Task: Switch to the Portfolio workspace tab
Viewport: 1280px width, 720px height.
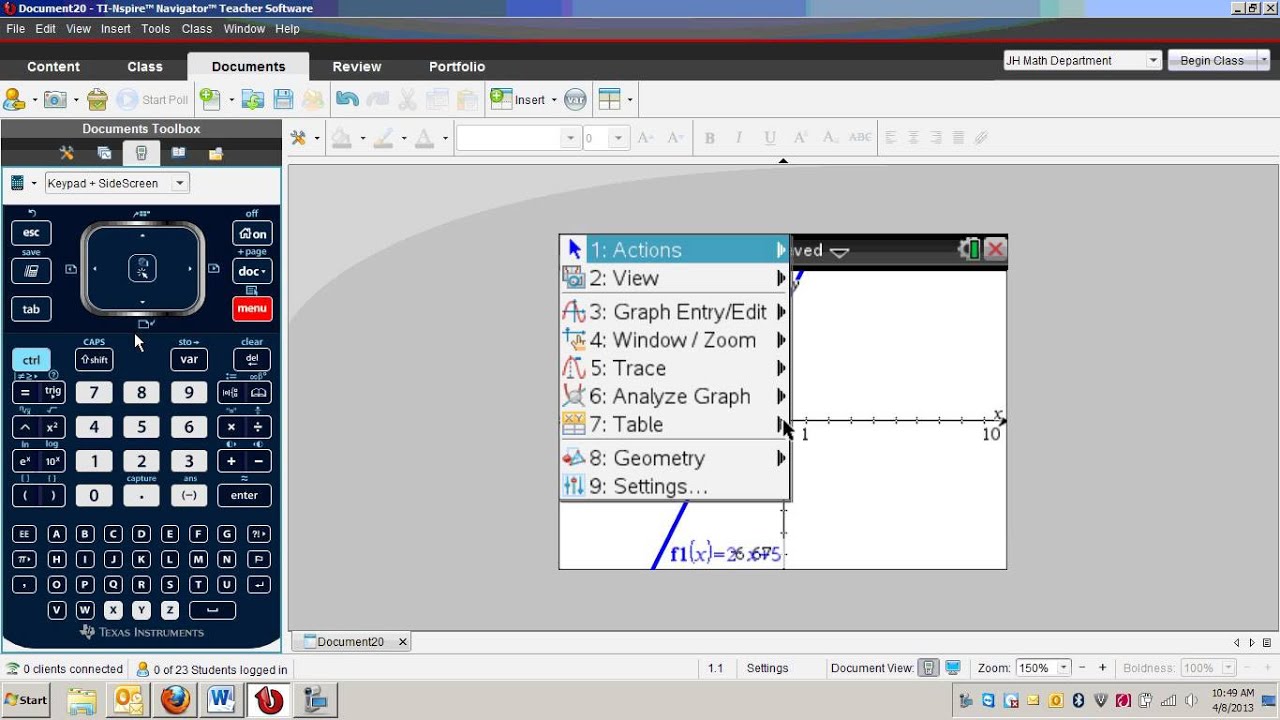Action: point(457,66)
